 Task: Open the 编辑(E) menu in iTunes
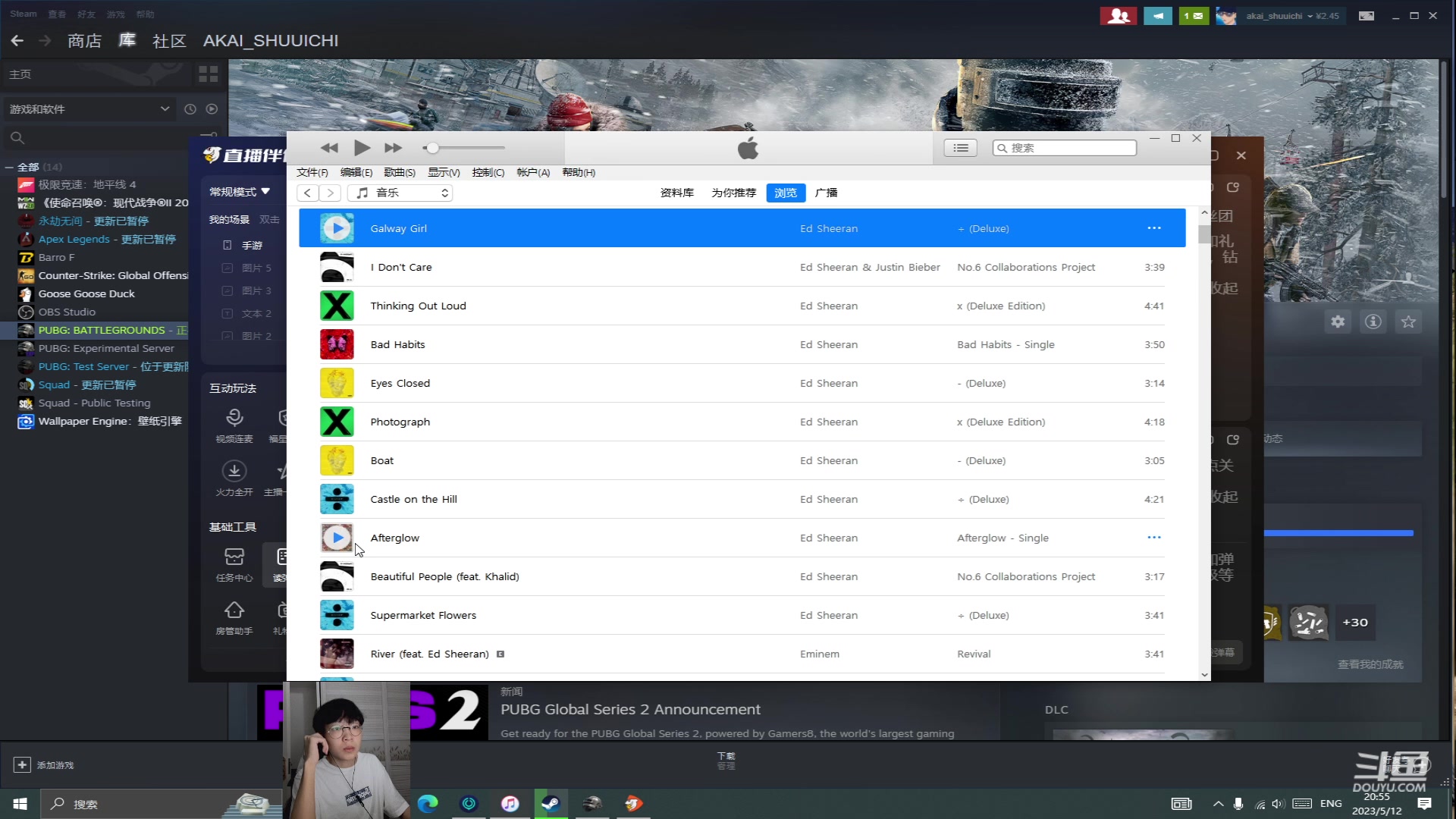coord(356,173)
